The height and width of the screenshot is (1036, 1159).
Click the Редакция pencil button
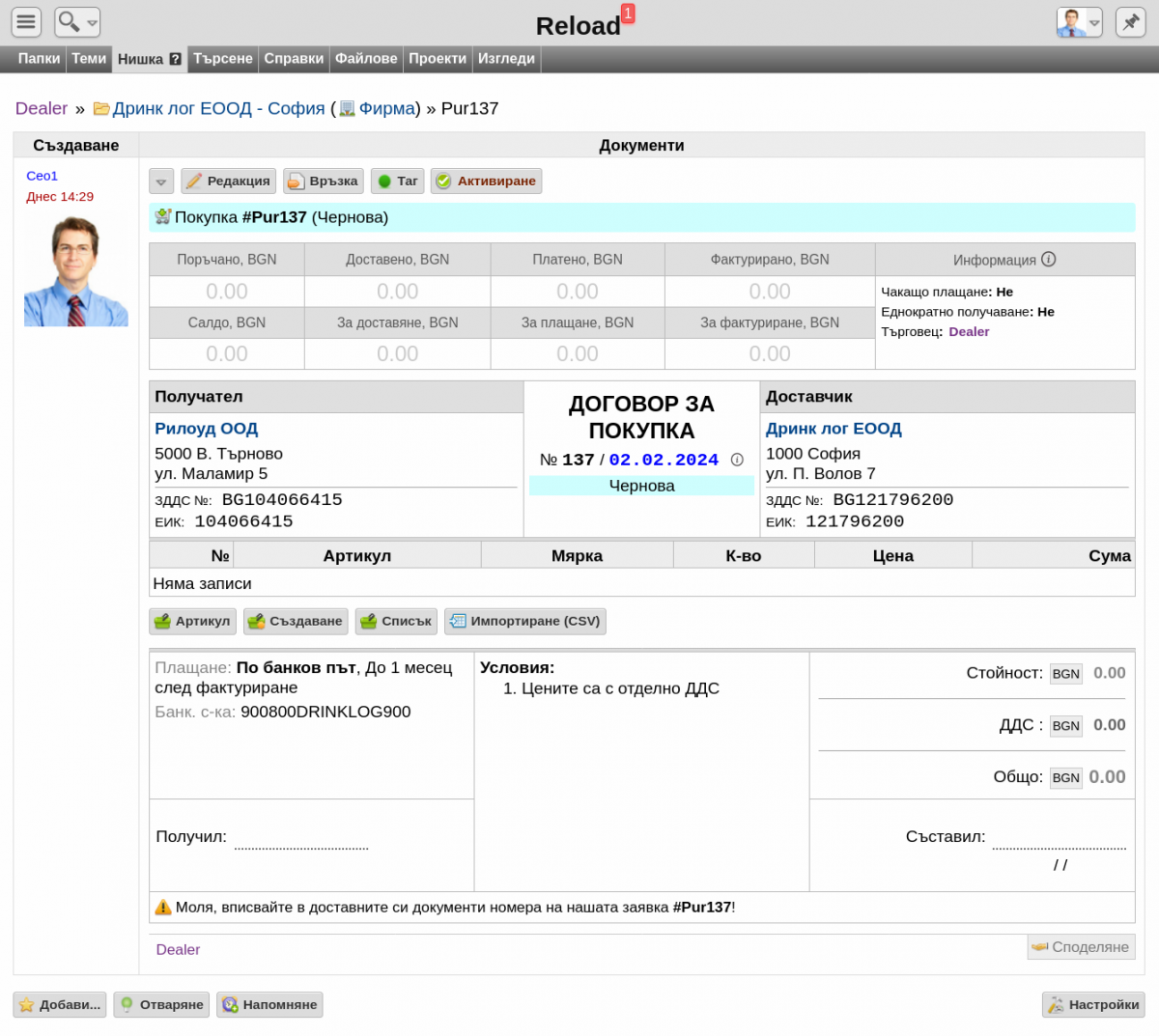coord(229,181)
